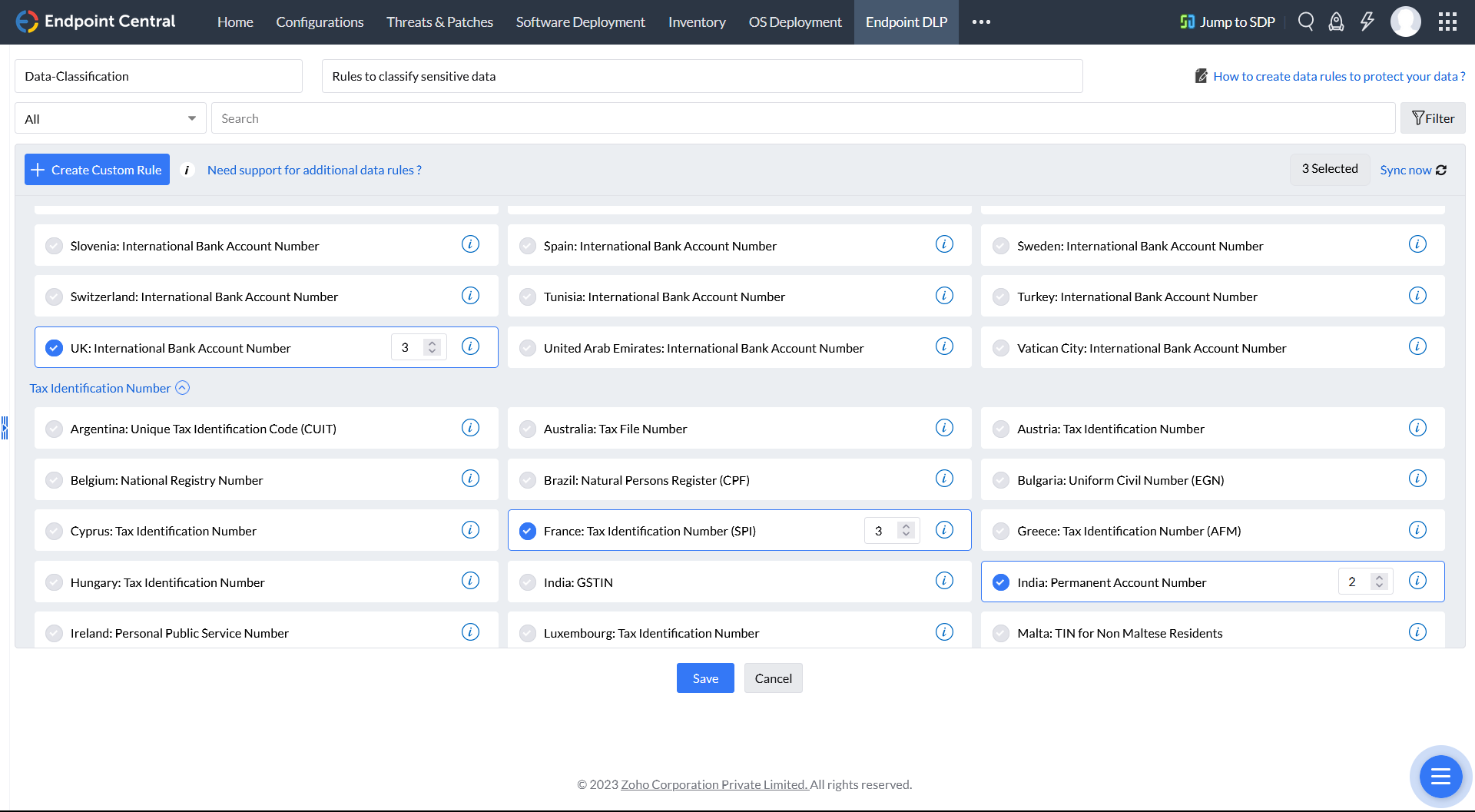The image size is (1475, 812).
Task: Click the rocket quick launch icon
Action: [x=1337, y=22]
